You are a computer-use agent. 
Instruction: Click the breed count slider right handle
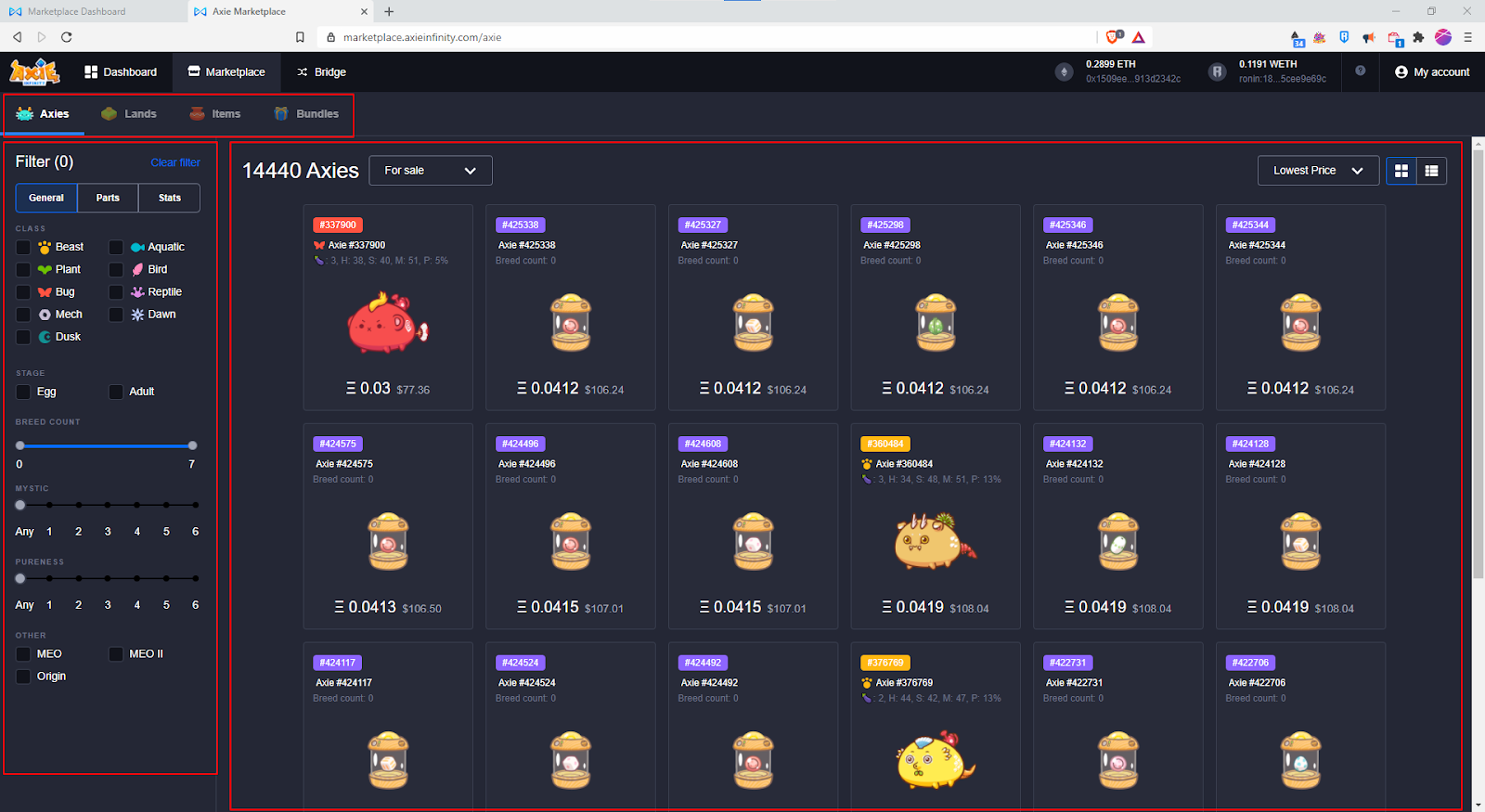[192, 445]
